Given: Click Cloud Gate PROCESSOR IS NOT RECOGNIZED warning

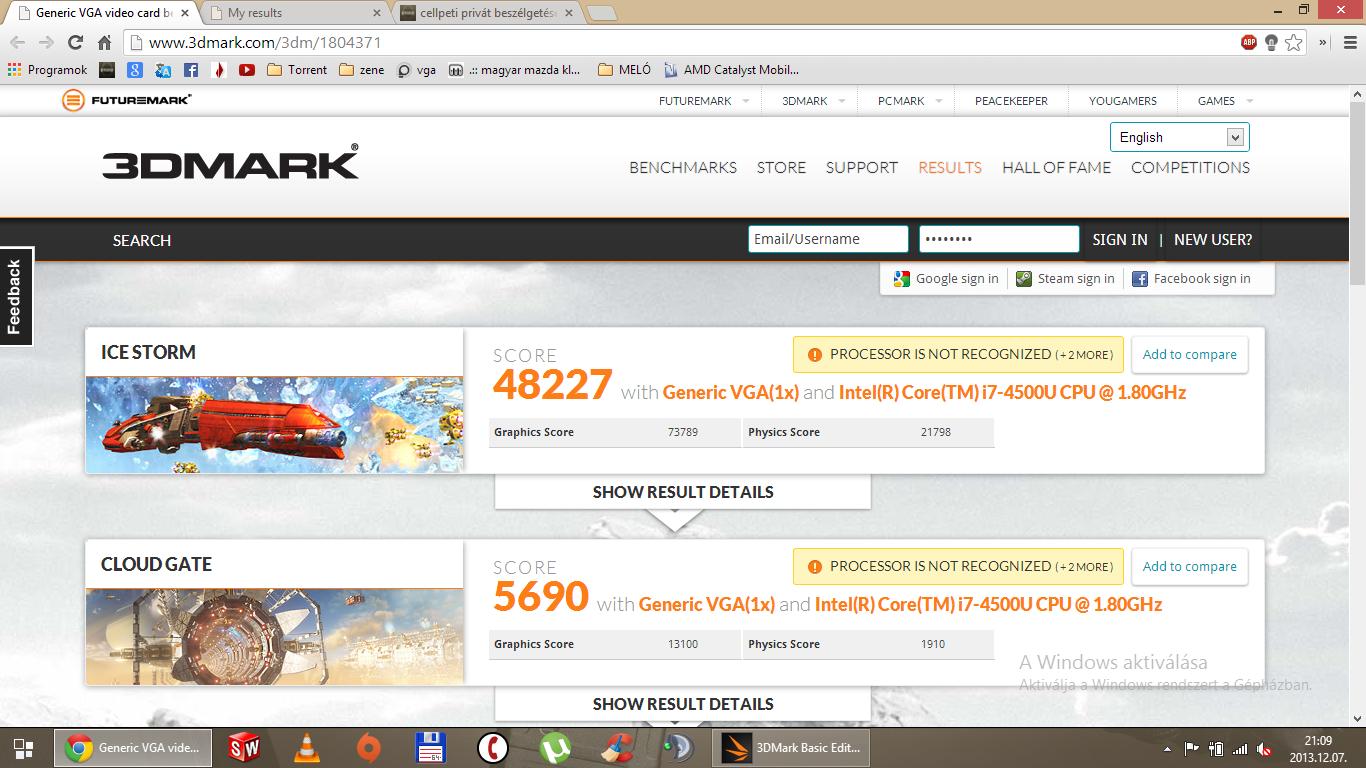Looking at the screenshot, I should click(958, 566).
